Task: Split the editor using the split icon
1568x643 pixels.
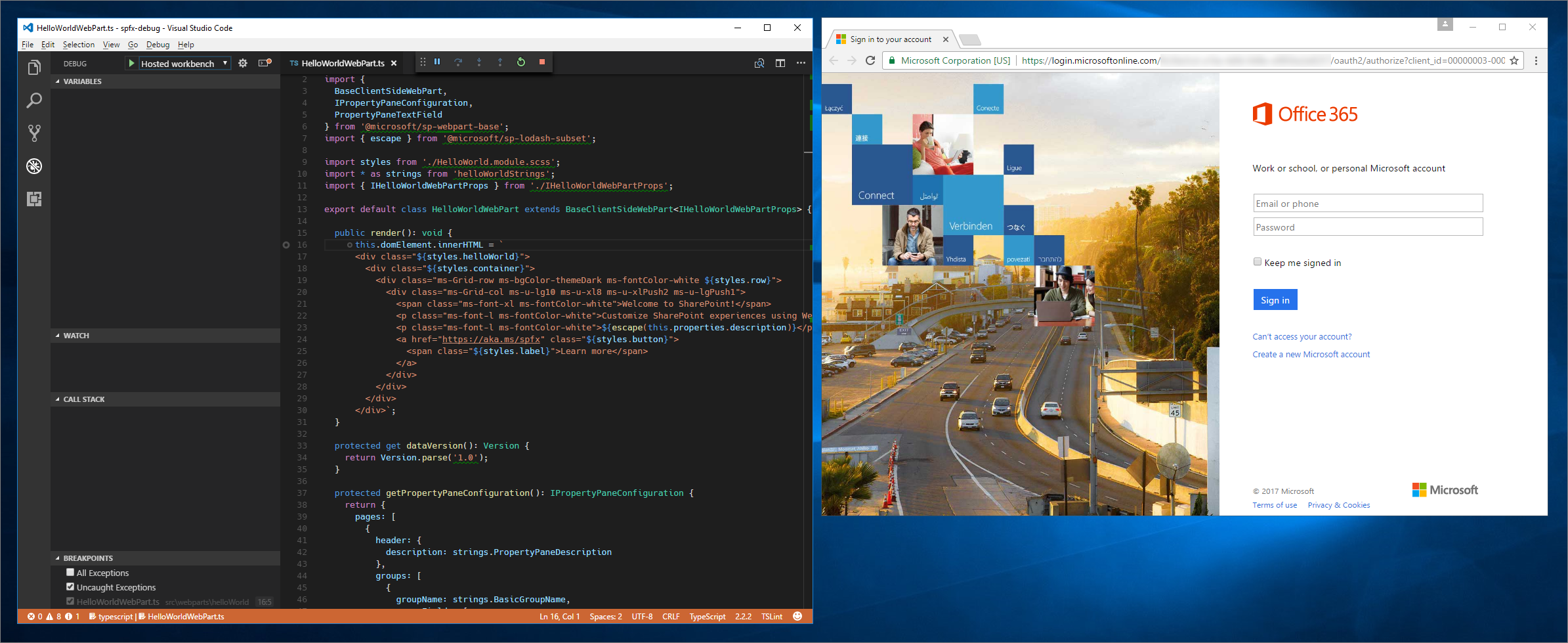Action: (780, 63)
